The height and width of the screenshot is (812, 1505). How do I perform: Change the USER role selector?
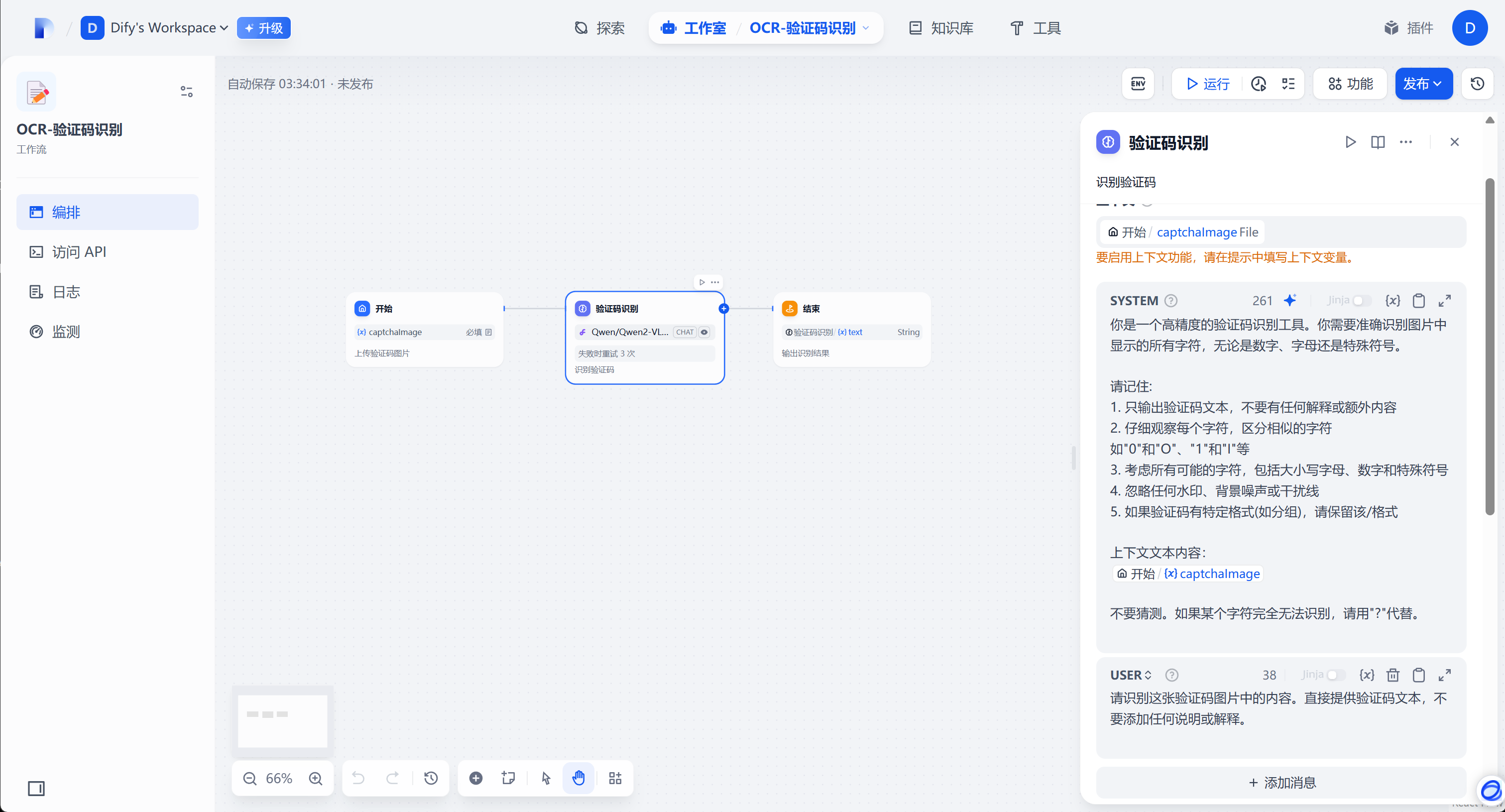[1131, 675]
